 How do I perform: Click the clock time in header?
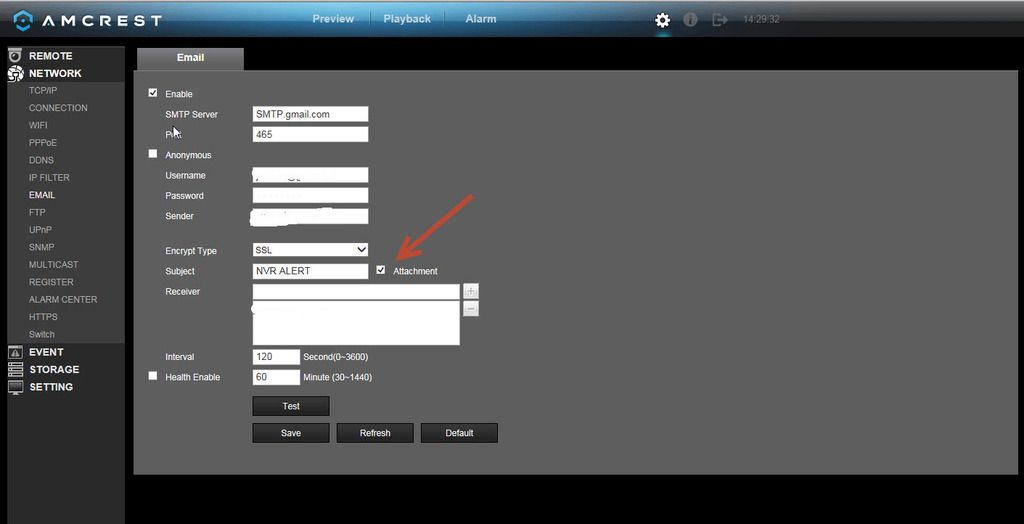coord(761,20)
